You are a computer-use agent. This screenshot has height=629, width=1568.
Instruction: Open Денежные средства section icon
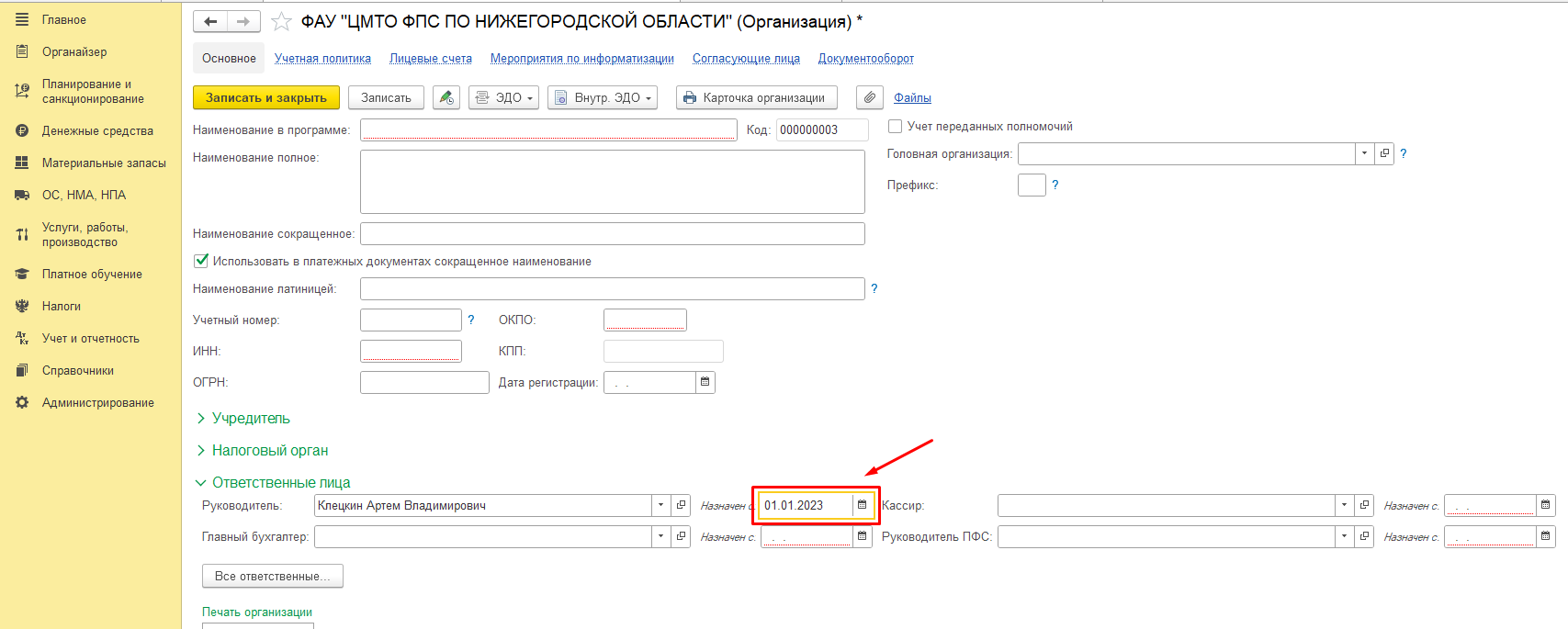22,130
